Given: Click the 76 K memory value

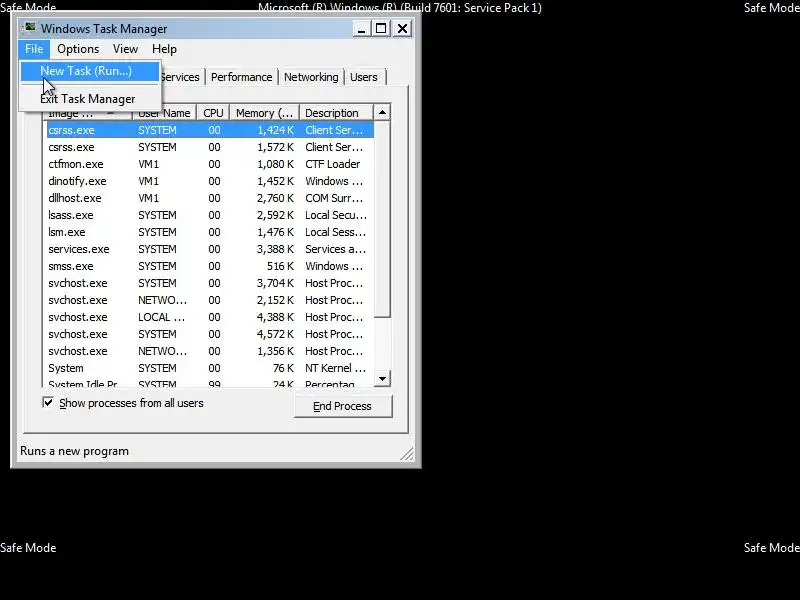Looking at the screenshot, I should pos(283,368).
